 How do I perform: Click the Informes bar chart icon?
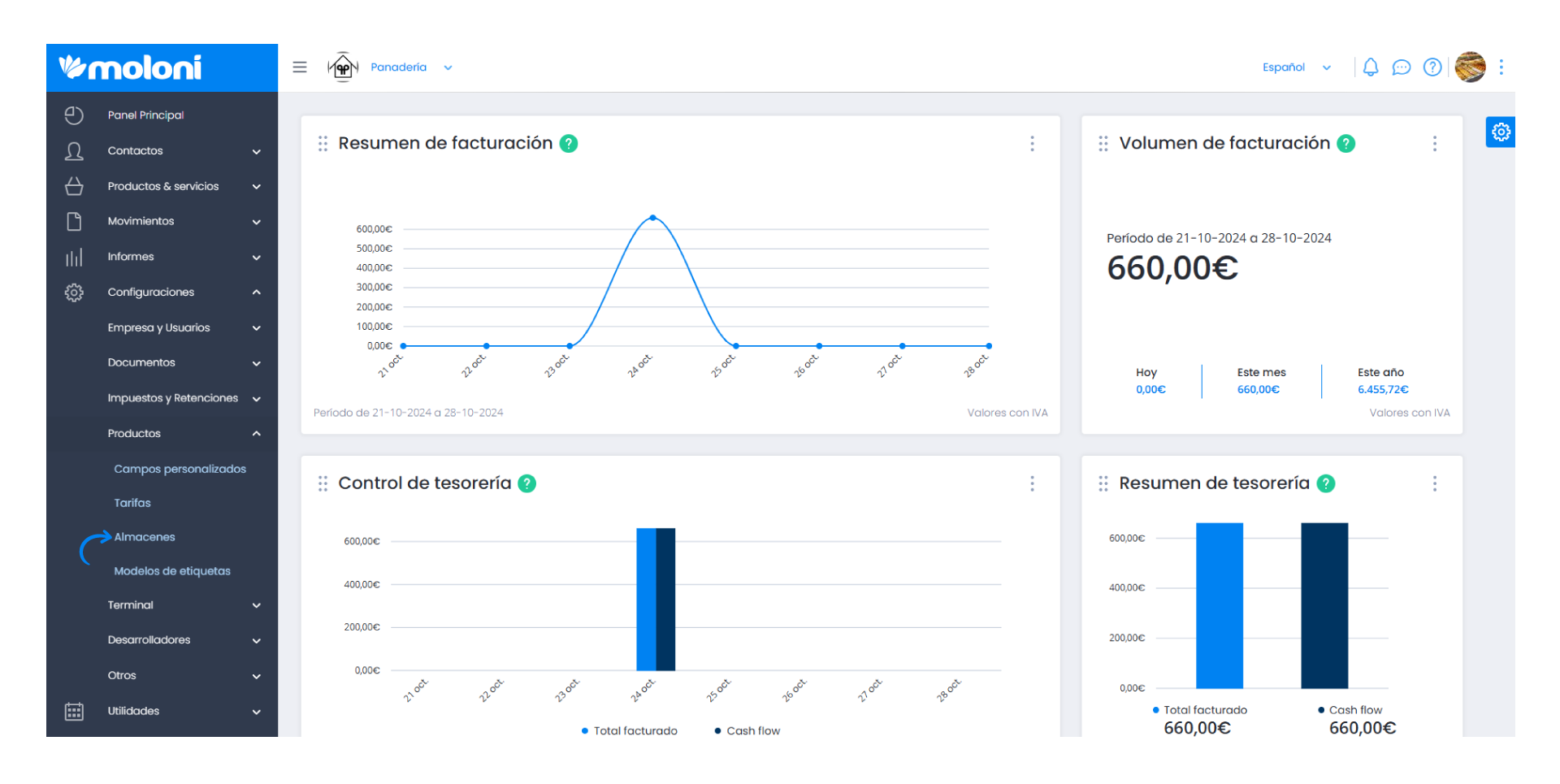pyautogui.click(x=74, y=258)
